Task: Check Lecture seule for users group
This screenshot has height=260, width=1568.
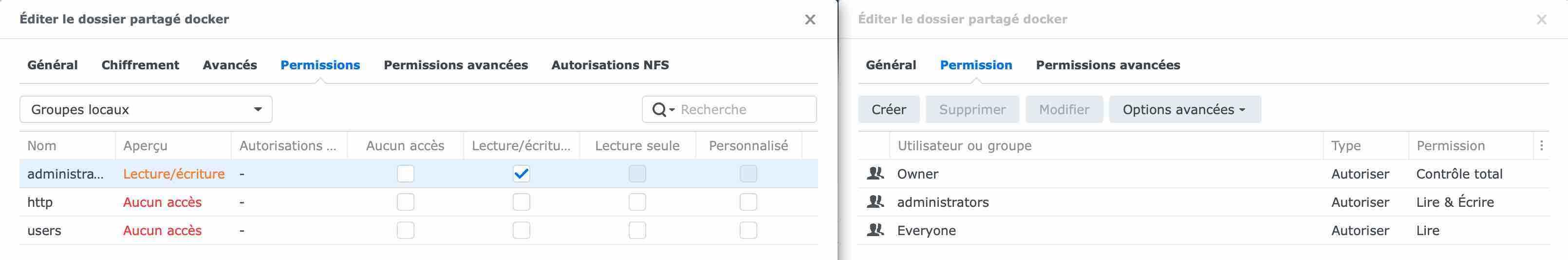Action: click(x=637, y=230)
